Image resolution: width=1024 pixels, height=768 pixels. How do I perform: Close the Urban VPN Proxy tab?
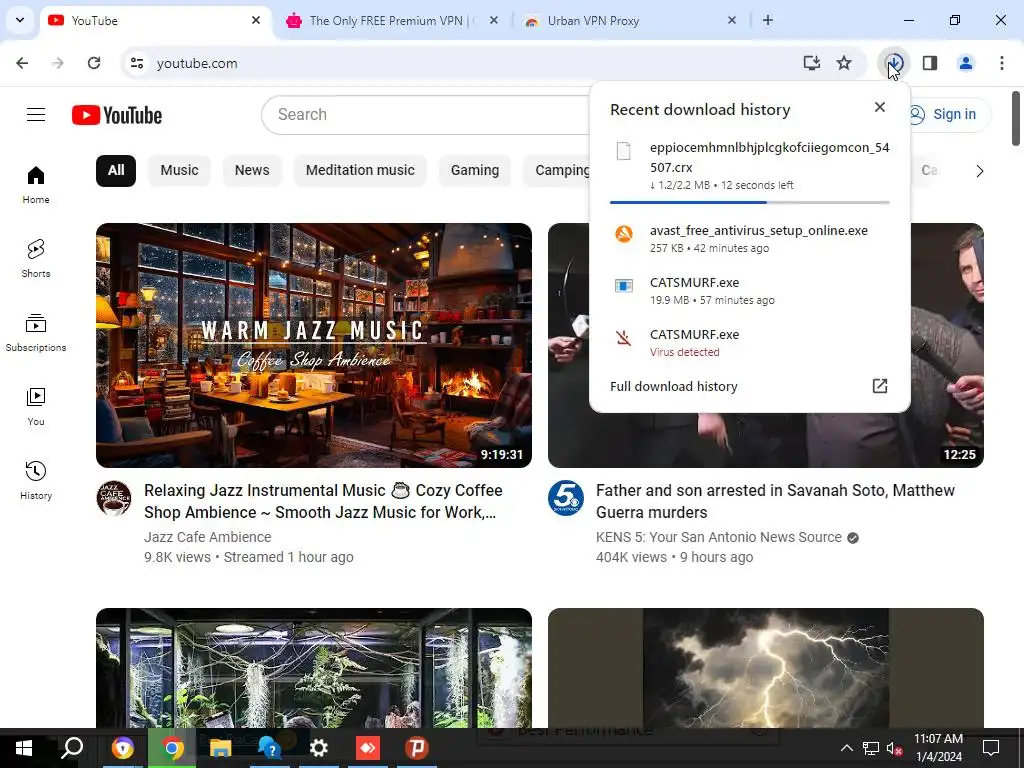pos(731,21)
